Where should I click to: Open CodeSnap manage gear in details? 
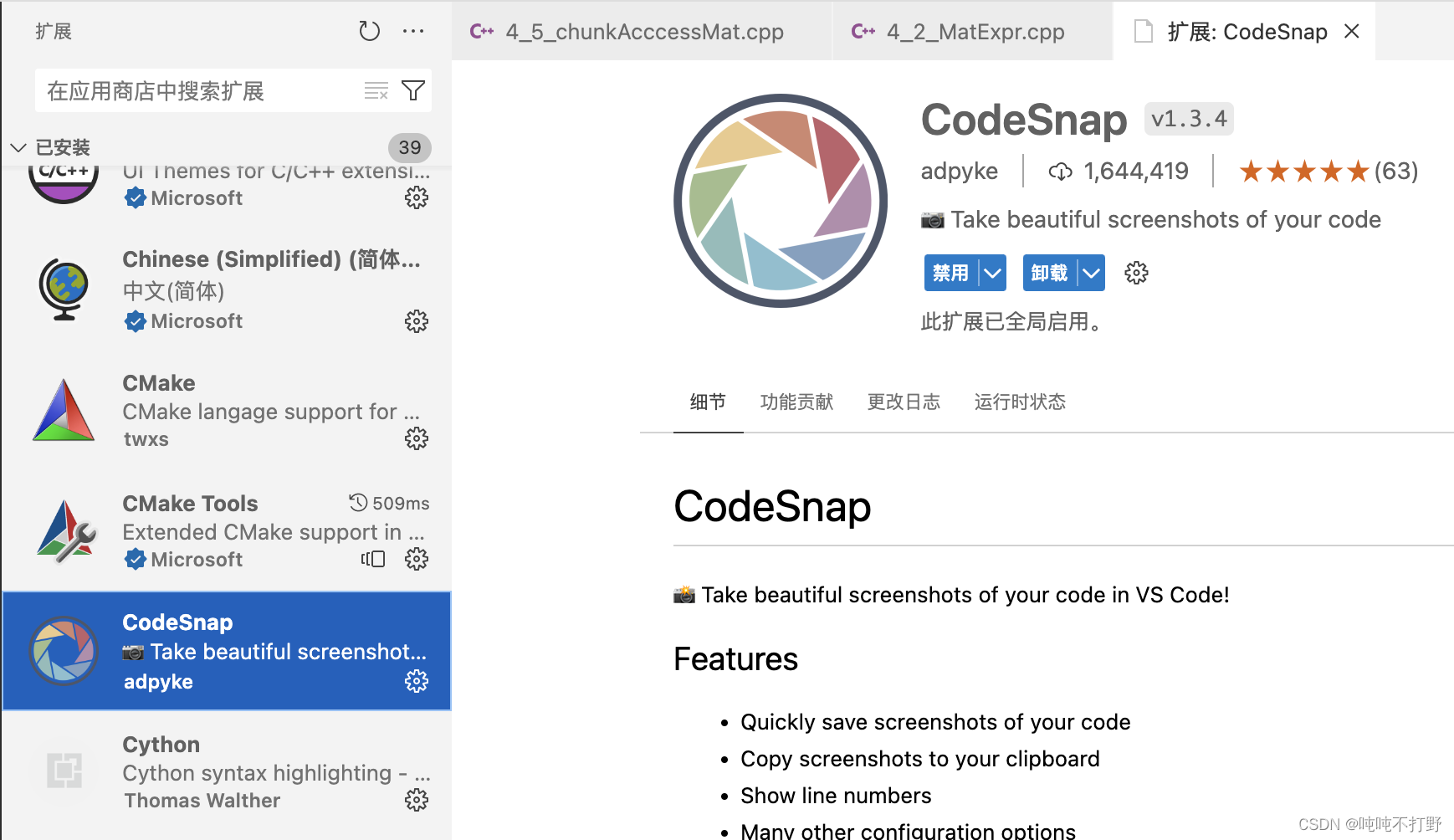[x=1136, y=273]
